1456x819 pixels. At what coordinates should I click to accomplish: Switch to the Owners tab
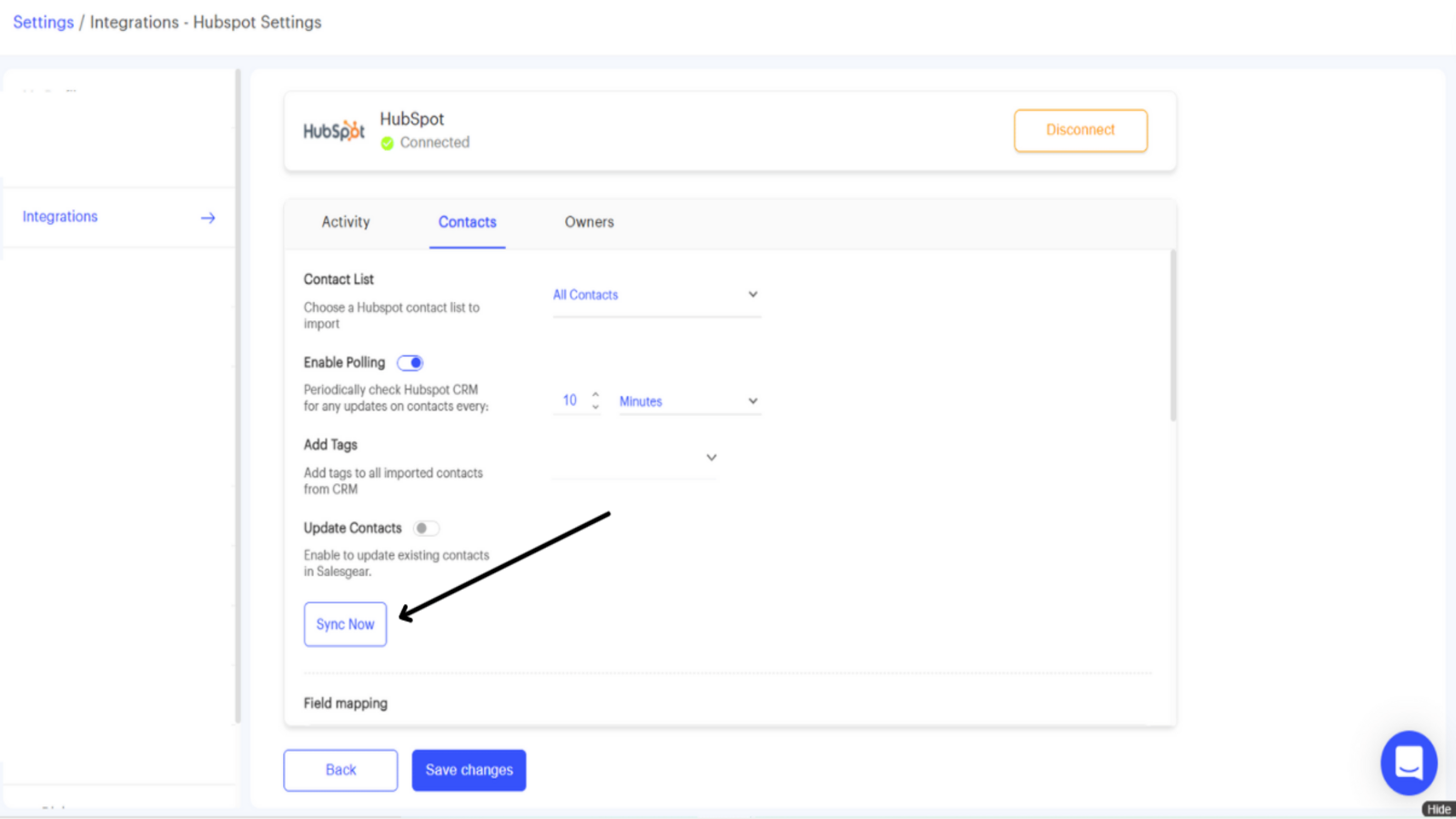click(x=589, y=222)
